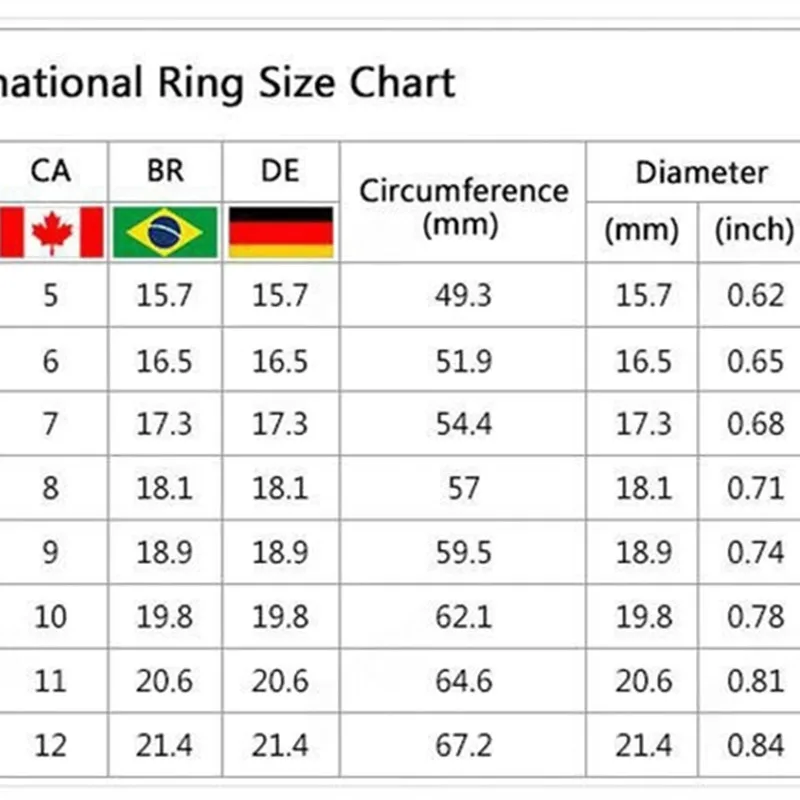Click the Canada flag icon
Viewport: 800px width, 800px height.
pos(52,232)
